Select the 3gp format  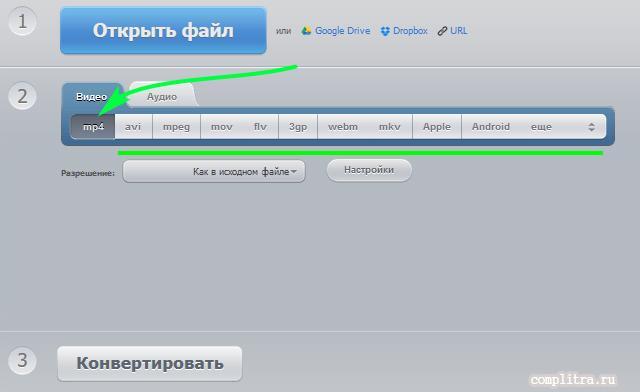point(298,127)
